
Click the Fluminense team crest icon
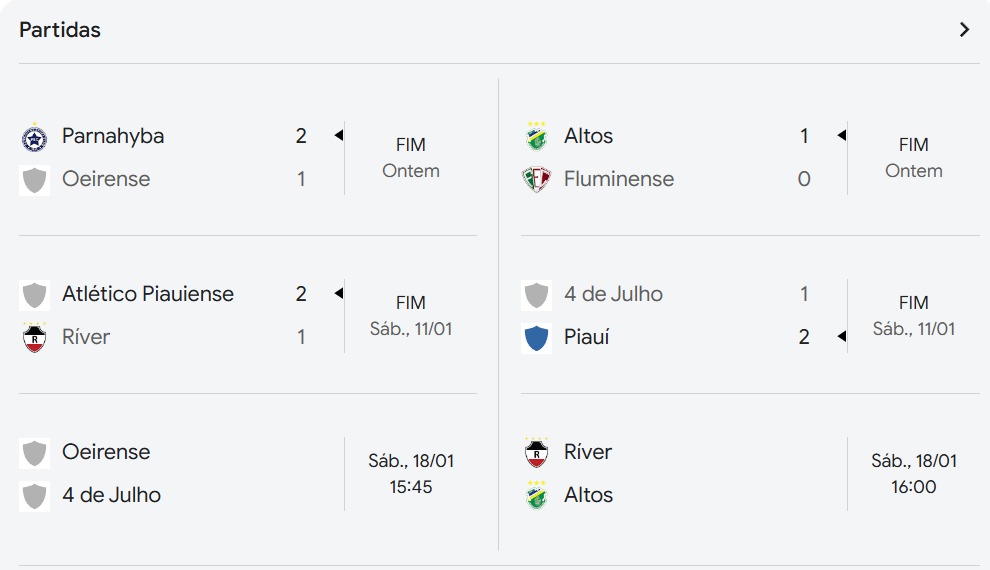point(537,179)
